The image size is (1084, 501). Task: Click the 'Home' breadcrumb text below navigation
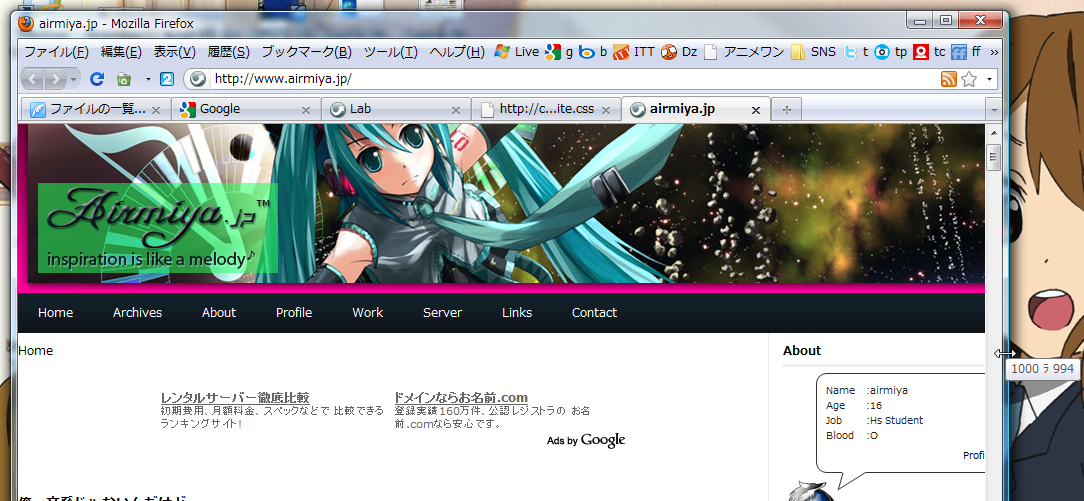pos(35,351)
